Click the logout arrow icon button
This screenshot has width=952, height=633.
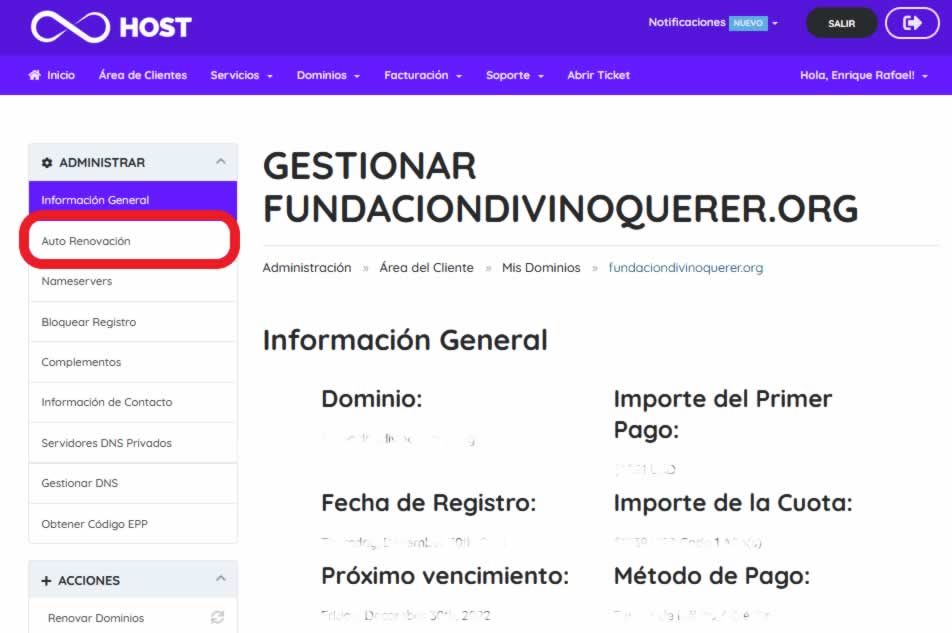(912, 23)
